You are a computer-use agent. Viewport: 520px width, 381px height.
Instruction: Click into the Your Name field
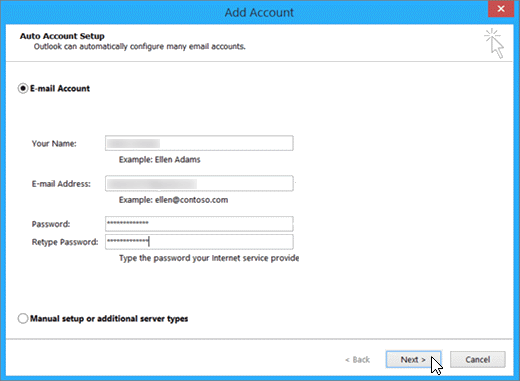click(x=199, y=143)
